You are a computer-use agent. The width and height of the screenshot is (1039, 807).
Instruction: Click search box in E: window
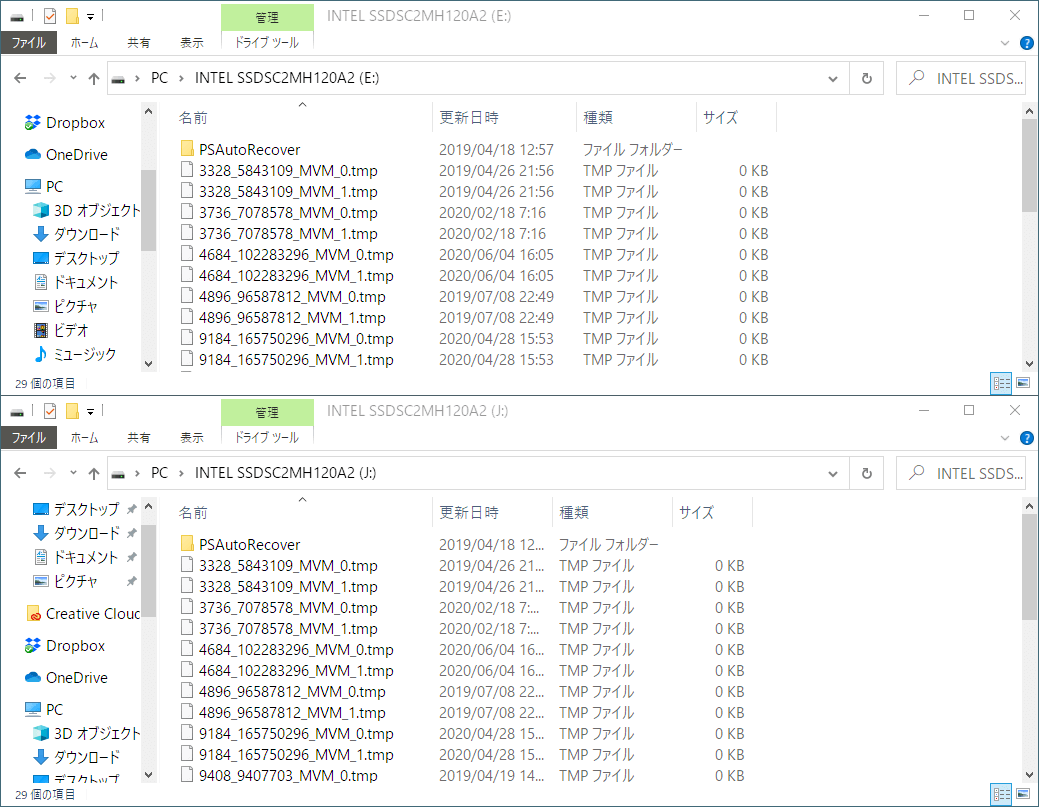tap(961, 79)
